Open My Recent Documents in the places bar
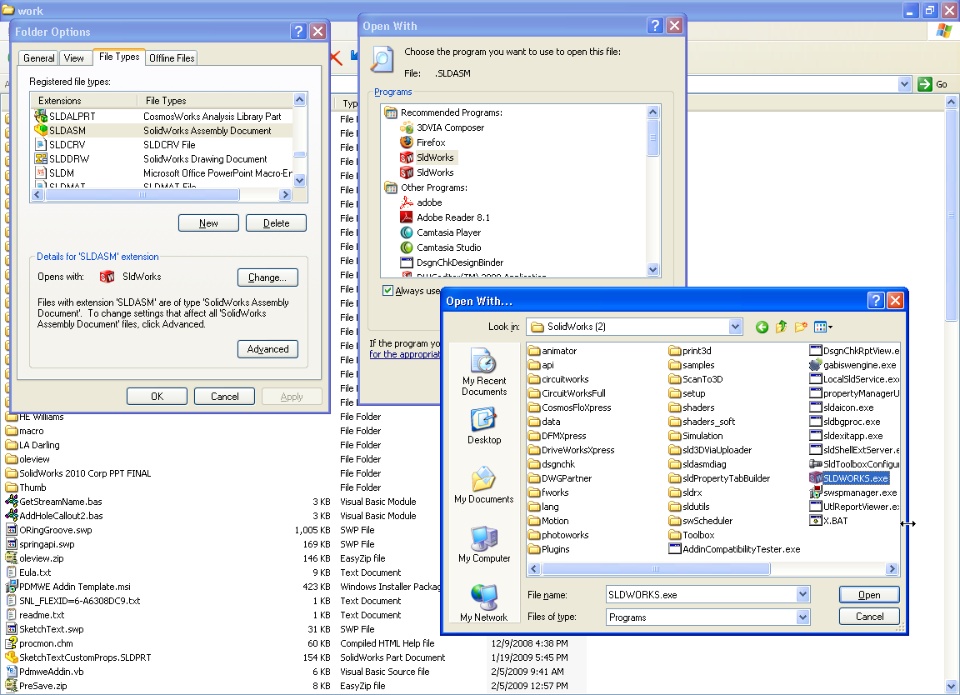Screen dimensions: 960x695 click(x=484, y=372)
